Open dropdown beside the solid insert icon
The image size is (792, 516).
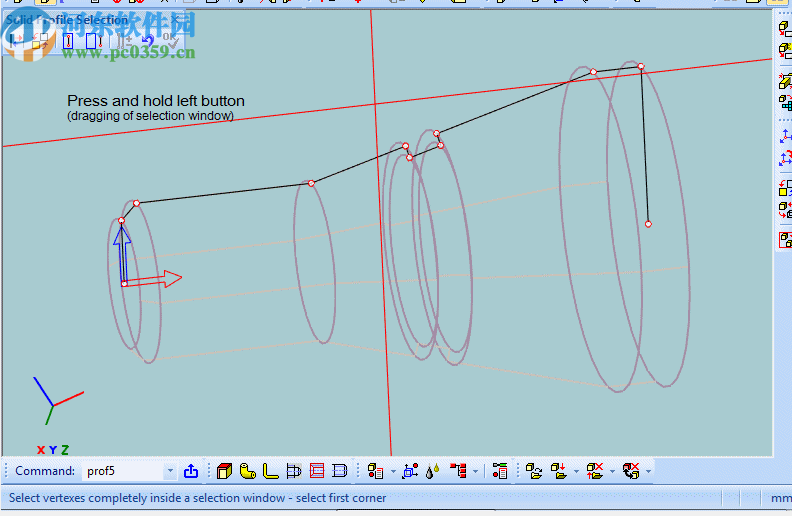coord(576,472)
